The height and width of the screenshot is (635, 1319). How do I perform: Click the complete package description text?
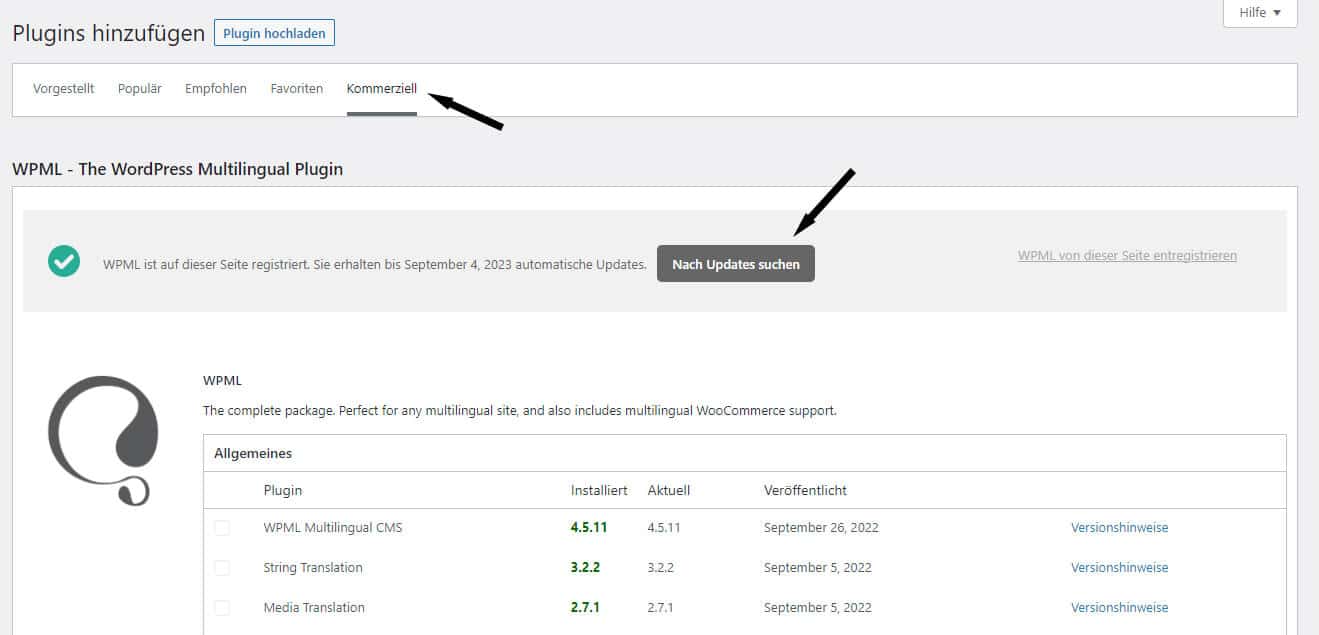(520, 410)
